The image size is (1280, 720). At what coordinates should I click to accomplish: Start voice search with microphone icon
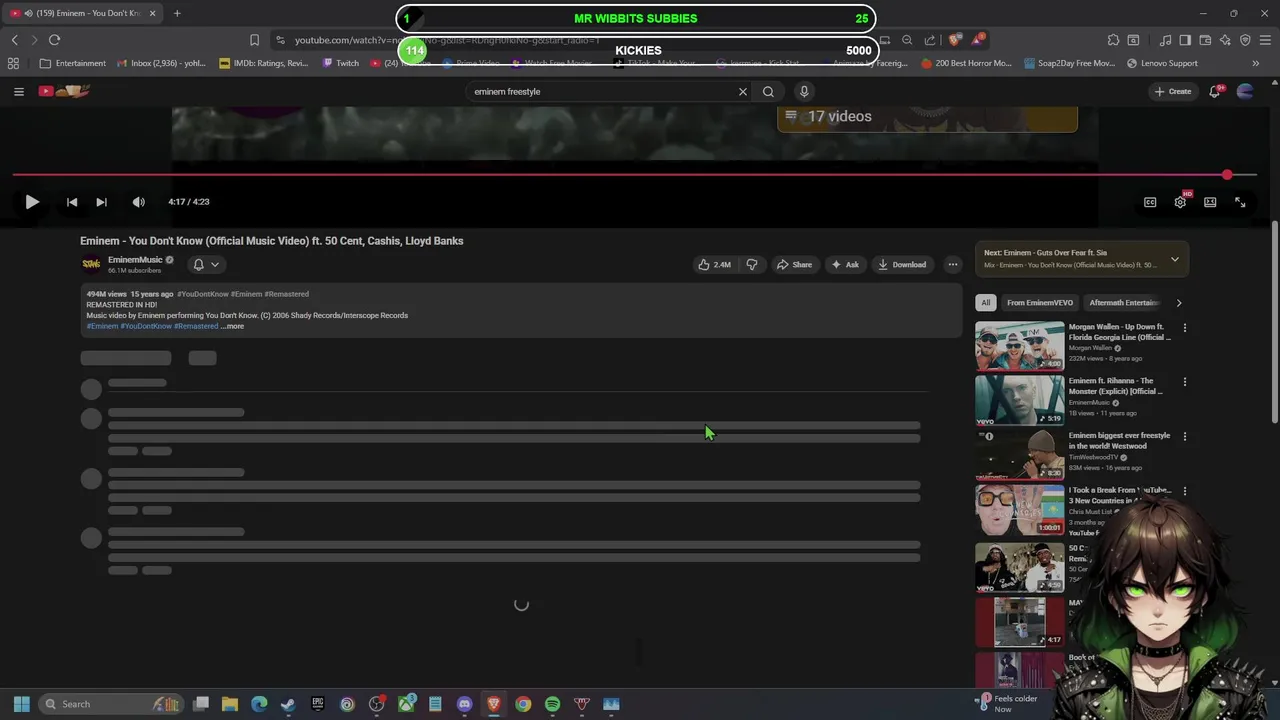tap(804, 91)
